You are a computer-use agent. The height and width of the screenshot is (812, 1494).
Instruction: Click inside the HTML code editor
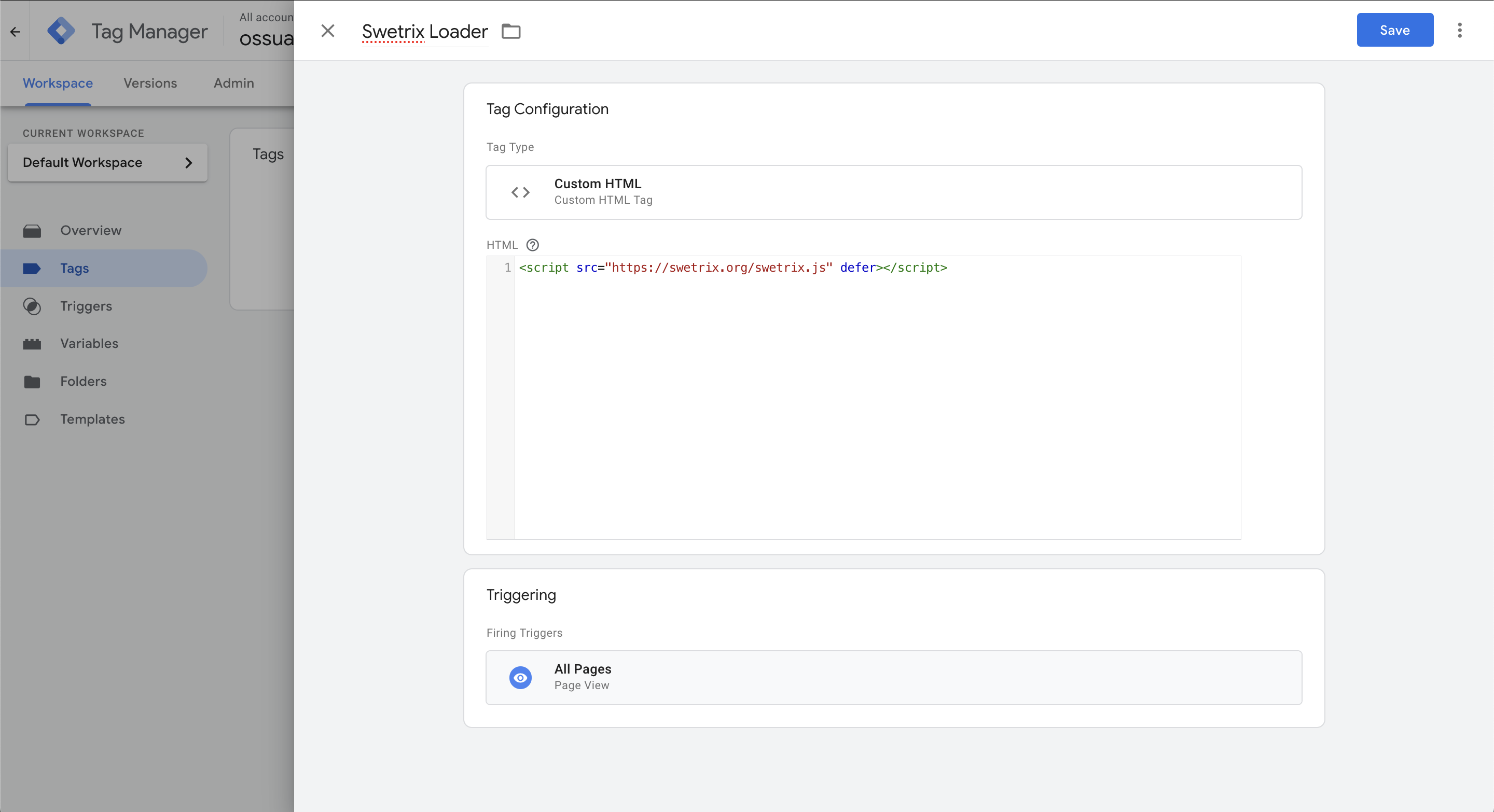click(x=876, y=400)
